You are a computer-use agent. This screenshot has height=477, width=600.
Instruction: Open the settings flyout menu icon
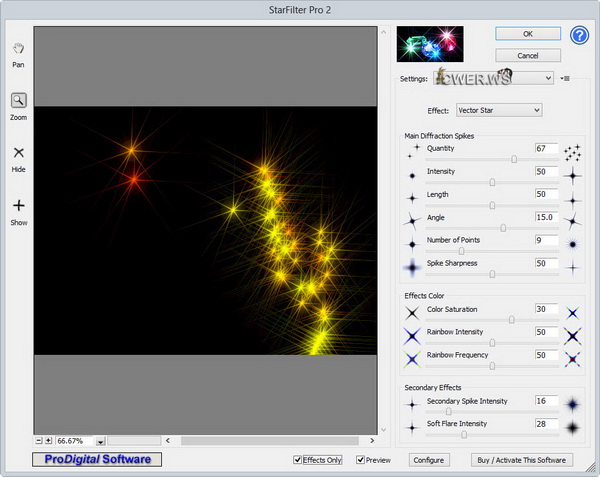coord(566,78)
